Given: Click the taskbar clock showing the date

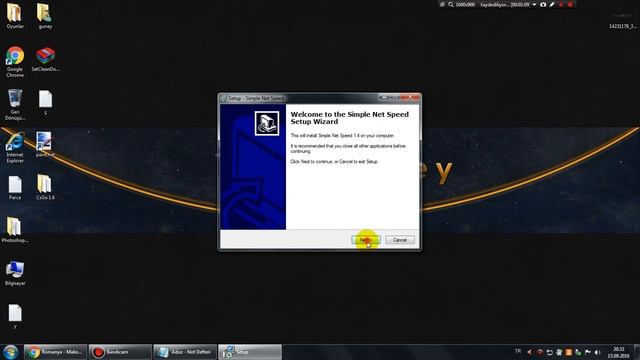Looking at the screenshot, I should coord(619,352).
